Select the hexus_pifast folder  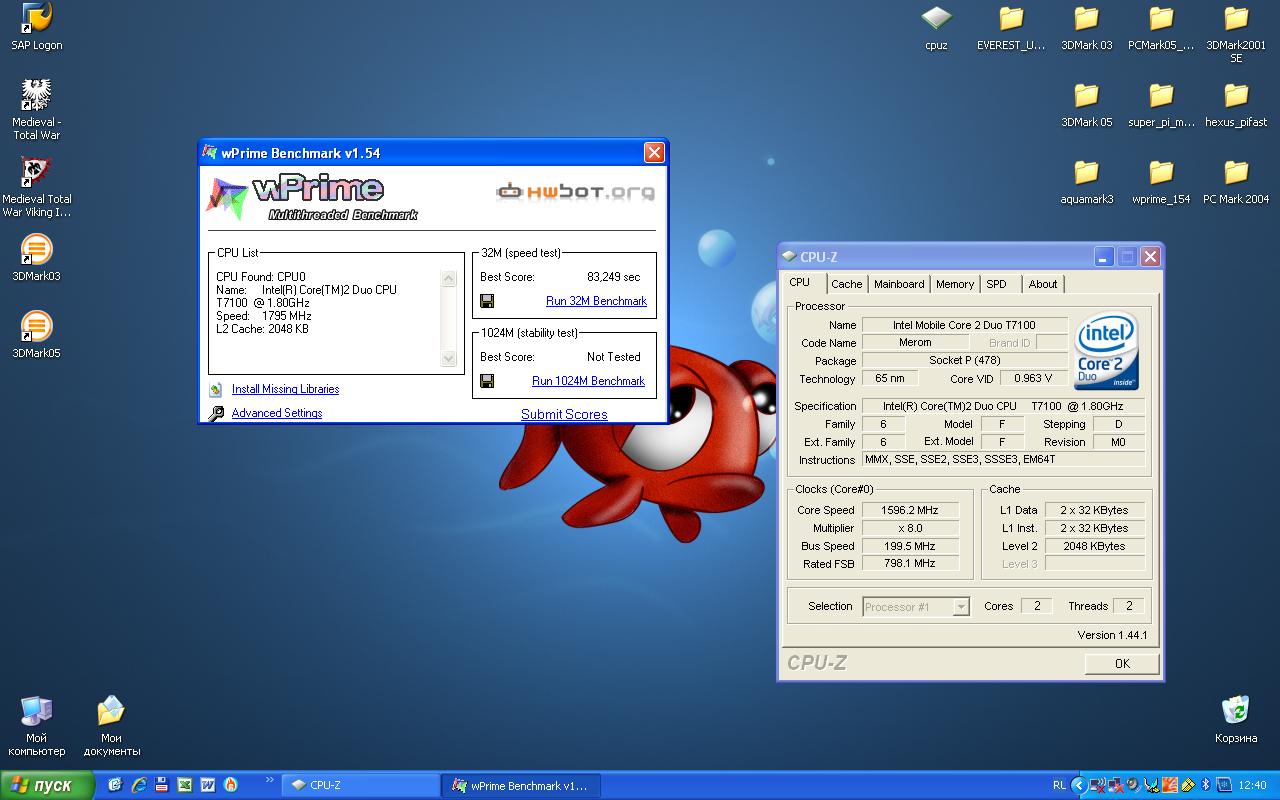[x=1236, y=105]
